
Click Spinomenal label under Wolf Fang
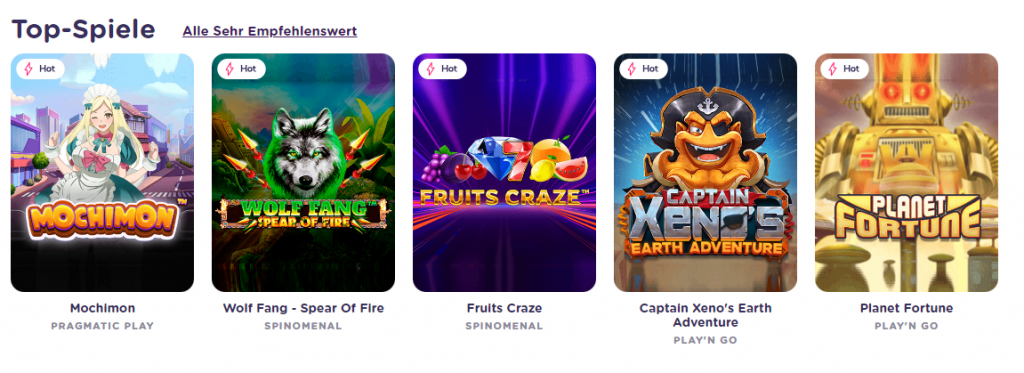point(304,326)
